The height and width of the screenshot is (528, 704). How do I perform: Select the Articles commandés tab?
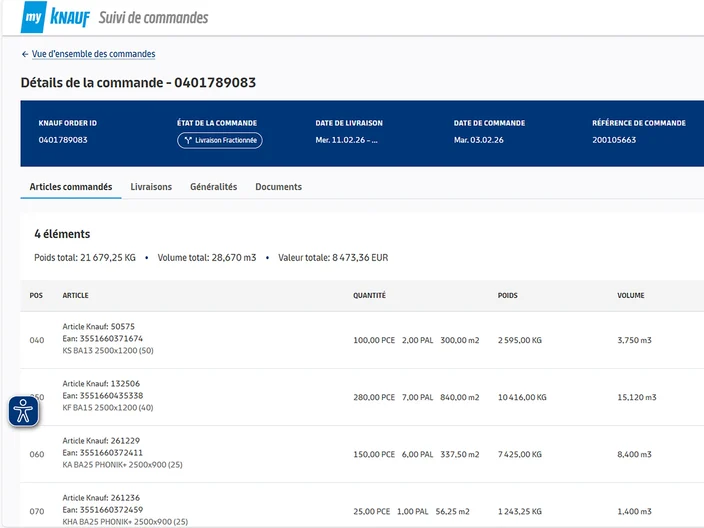click(x=71, y=187)
